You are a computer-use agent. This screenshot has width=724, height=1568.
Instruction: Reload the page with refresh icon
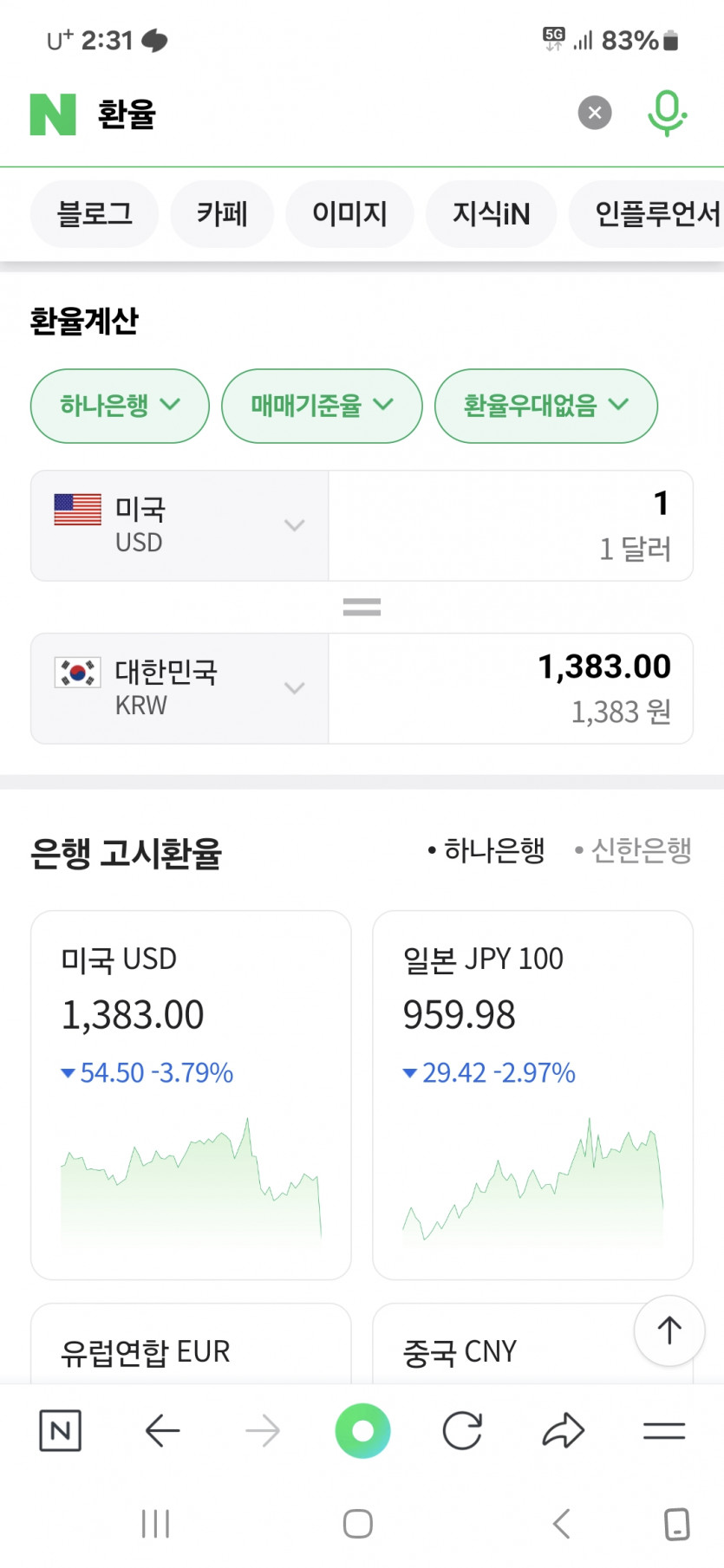tap(462, 1430)
